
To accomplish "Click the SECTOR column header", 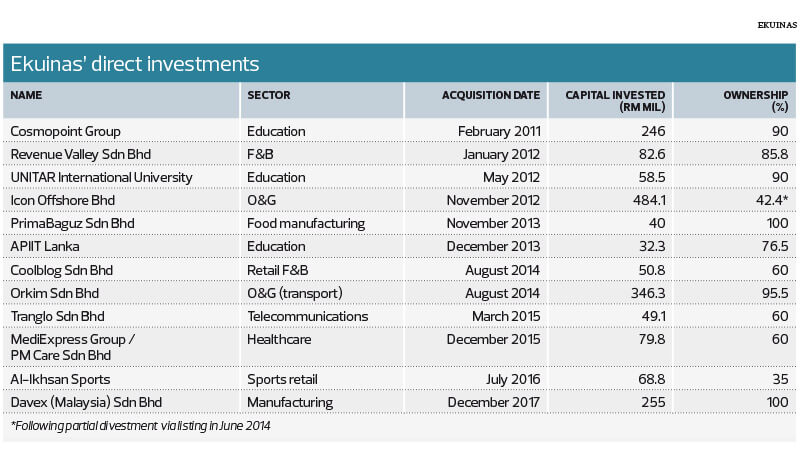I will coord(268,95).
